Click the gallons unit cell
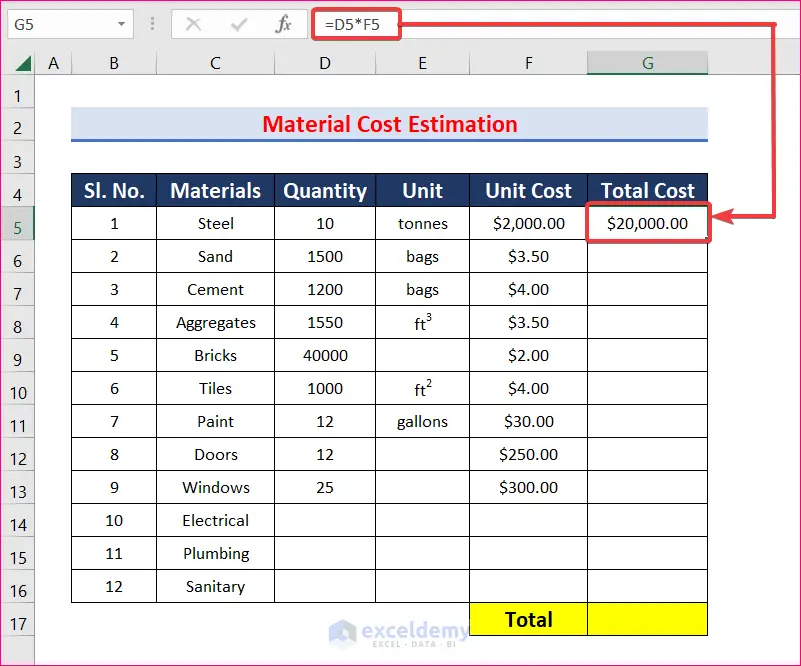The width and height of the screenshot is (801, 666). pyautogui.click(x=422, y=421)
